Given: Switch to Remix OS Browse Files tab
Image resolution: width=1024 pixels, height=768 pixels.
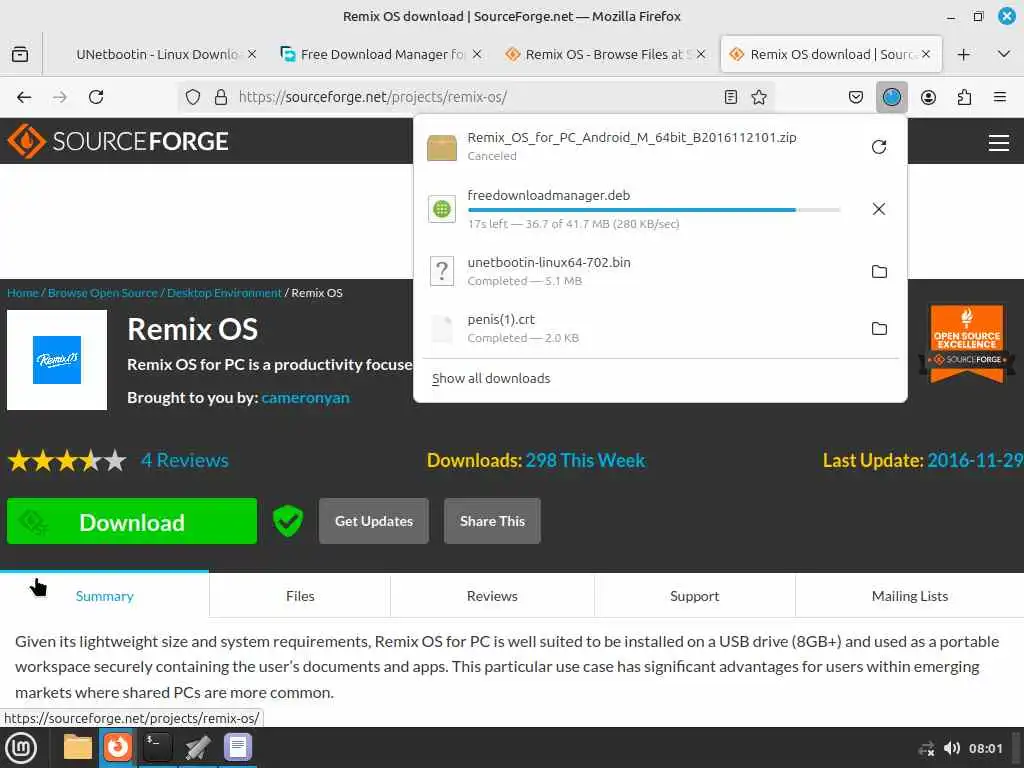Looking at the screenshot, I should pos(607,54).
